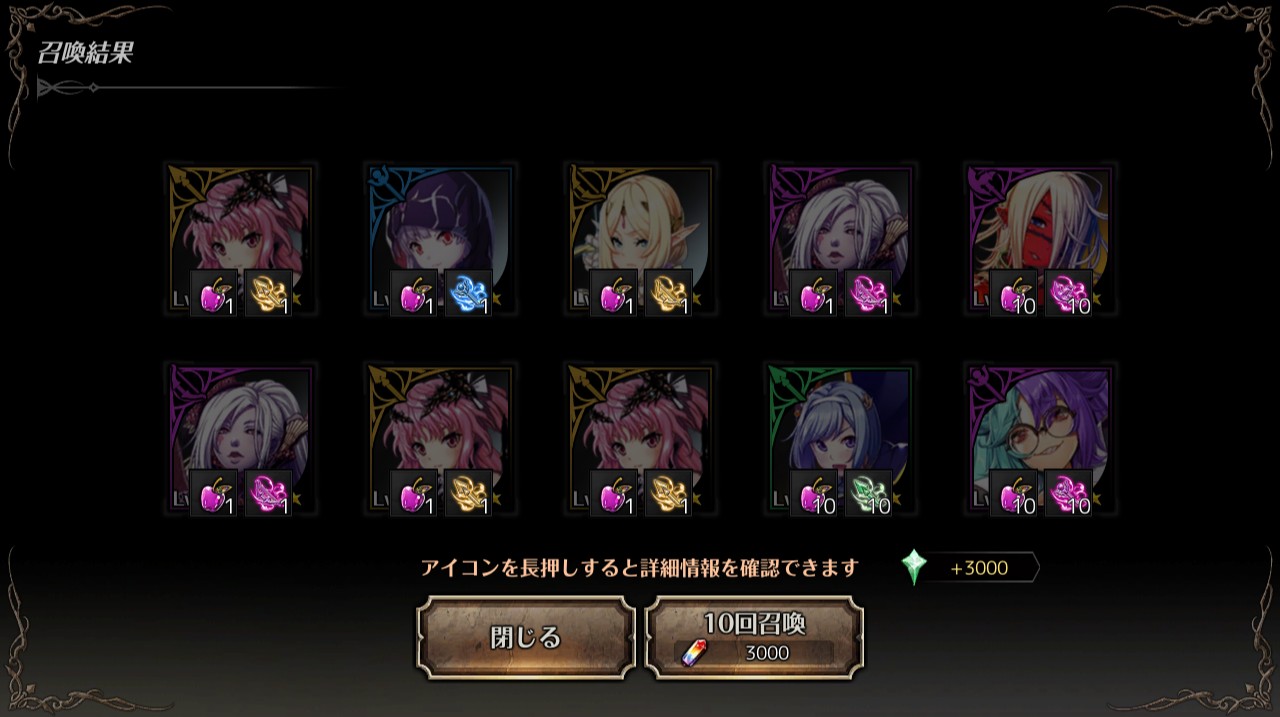Image resolution: width=1280 pixels, height=717 pixels.
Task: Select the blue-haired character in green frame
Action: 841,439
